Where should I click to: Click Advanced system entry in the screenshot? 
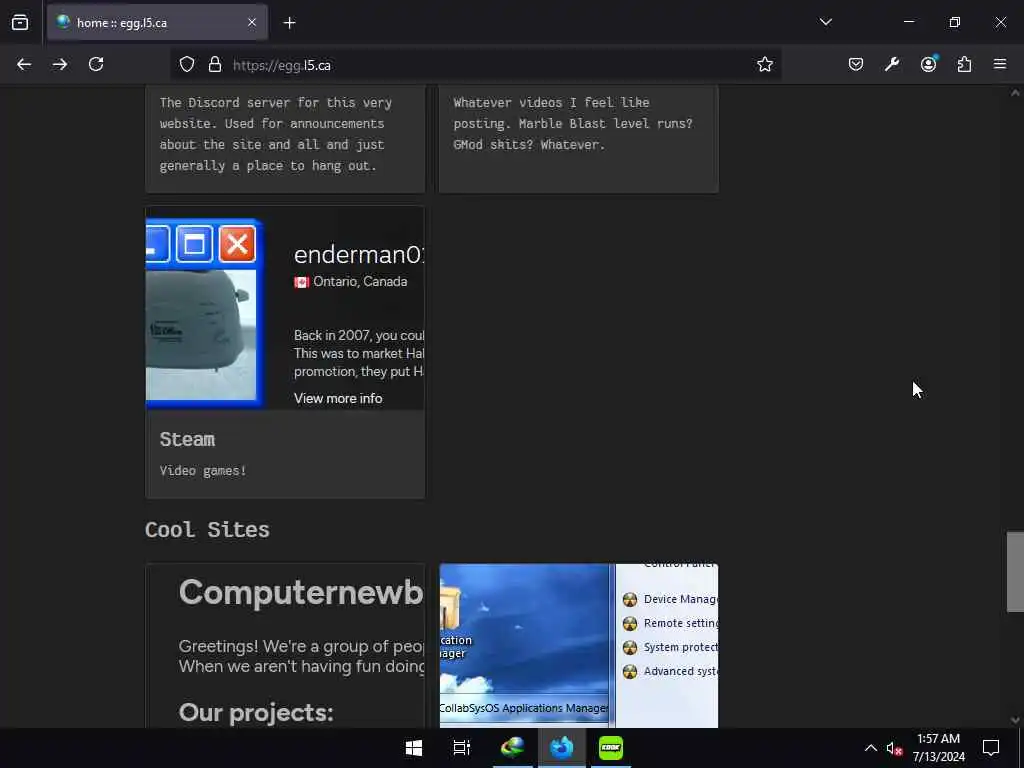670,671
